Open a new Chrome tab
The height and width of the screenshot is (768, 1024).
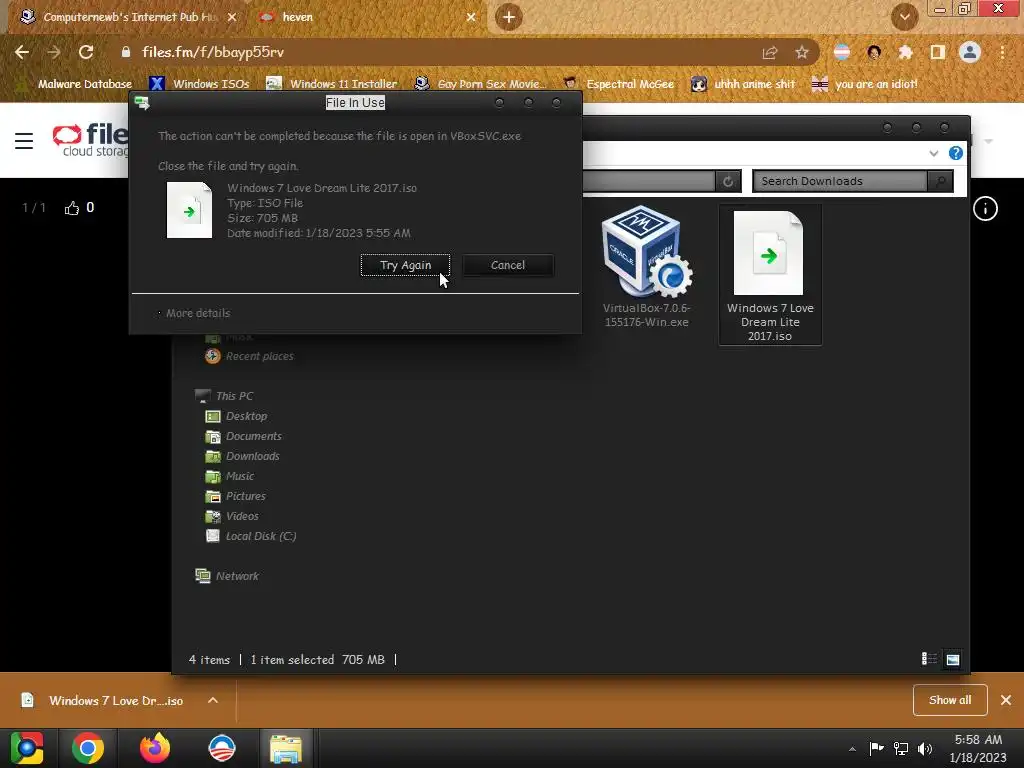[x=509, y=17]
